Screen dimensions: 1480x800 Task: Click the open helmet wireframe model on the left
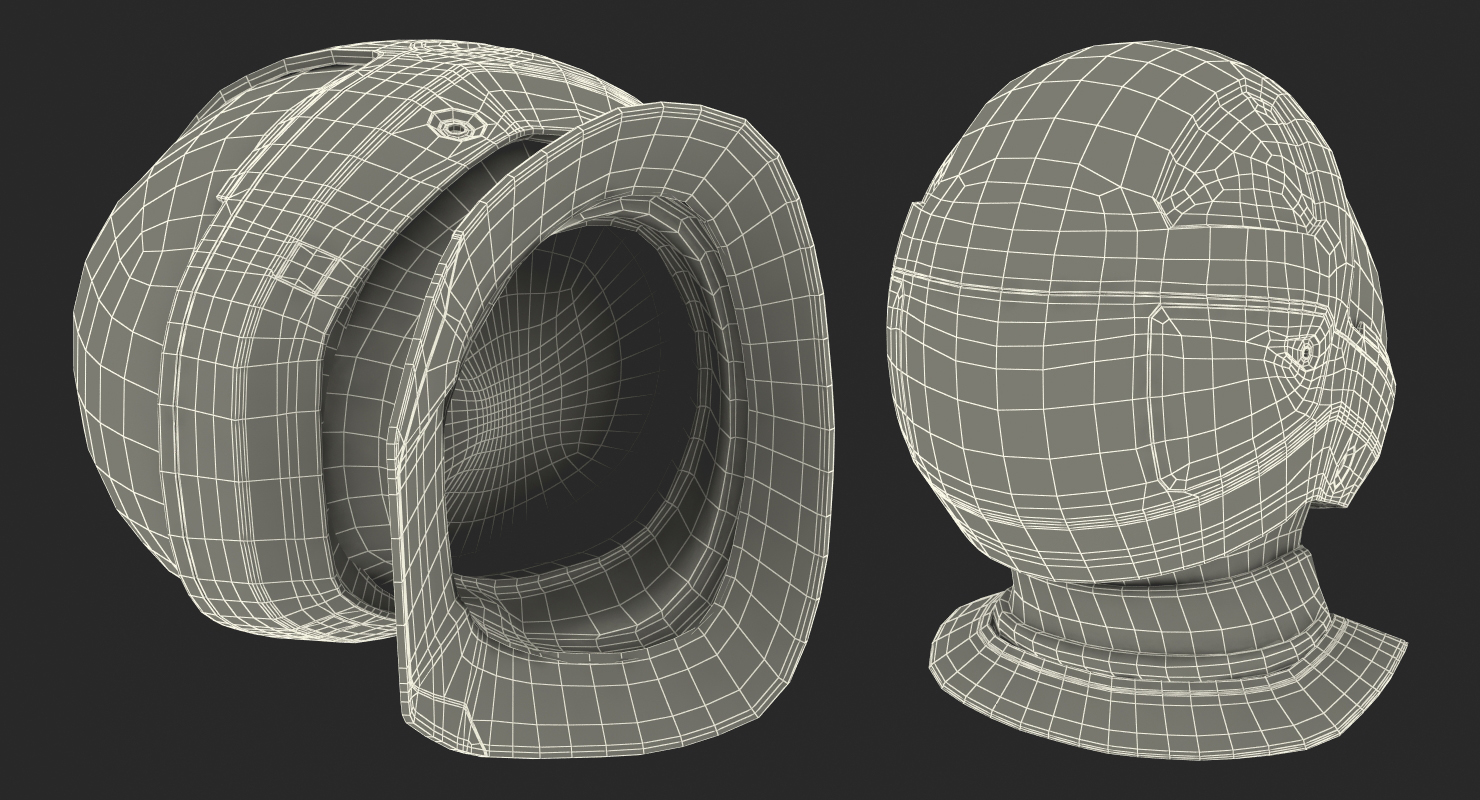(x=454, y=397)
